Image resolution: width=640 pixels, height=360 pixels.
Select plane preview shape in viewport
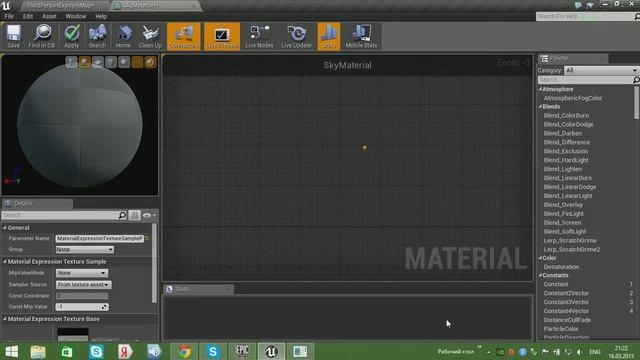(x=98, y=62)
